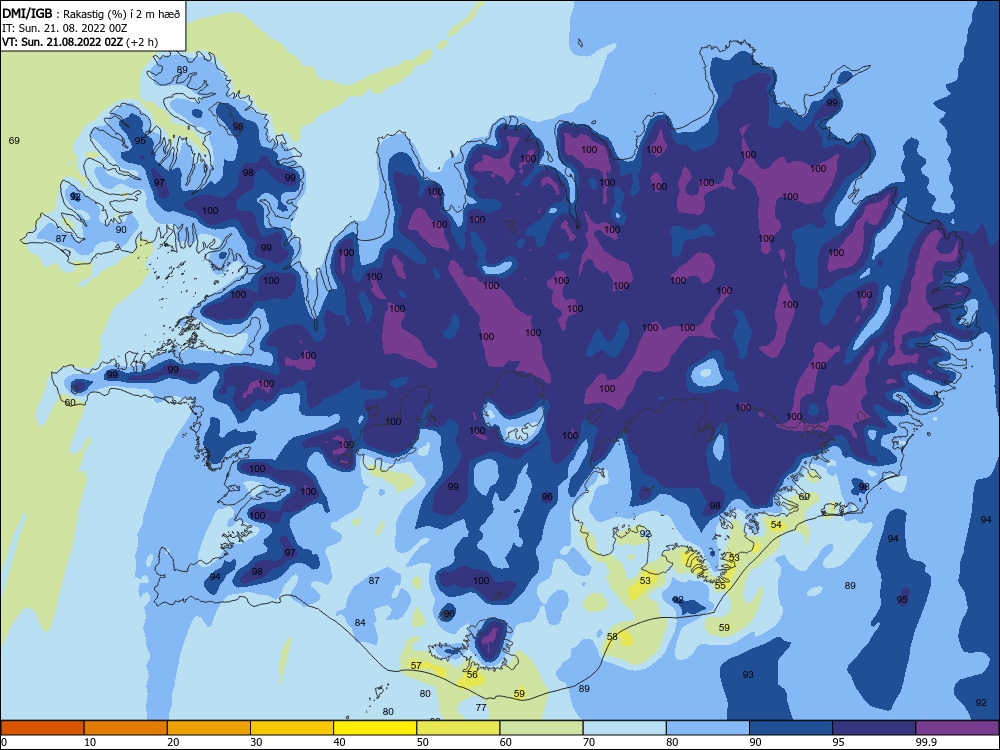Click the '77' humidity value at the southern tip
The height and width of the screenshot is (750, 1000).
[481, 707]
